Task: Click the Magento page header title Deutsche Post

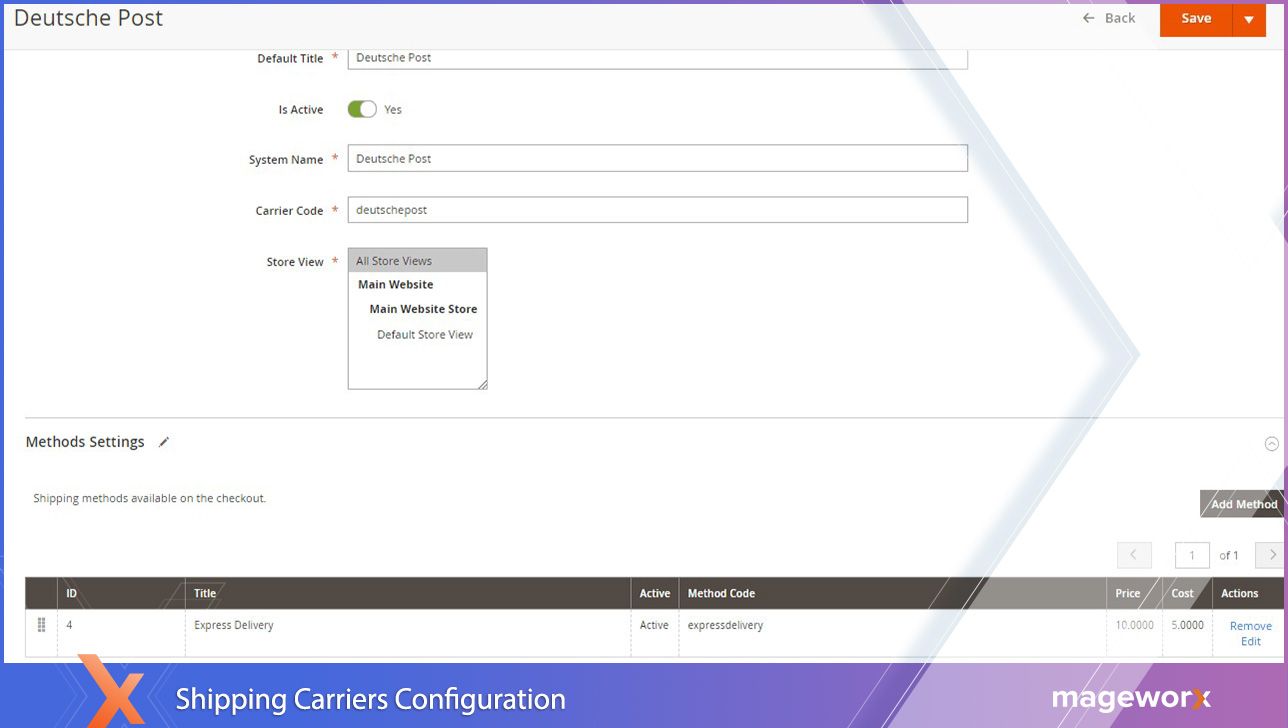Action: tap(88, 17)
